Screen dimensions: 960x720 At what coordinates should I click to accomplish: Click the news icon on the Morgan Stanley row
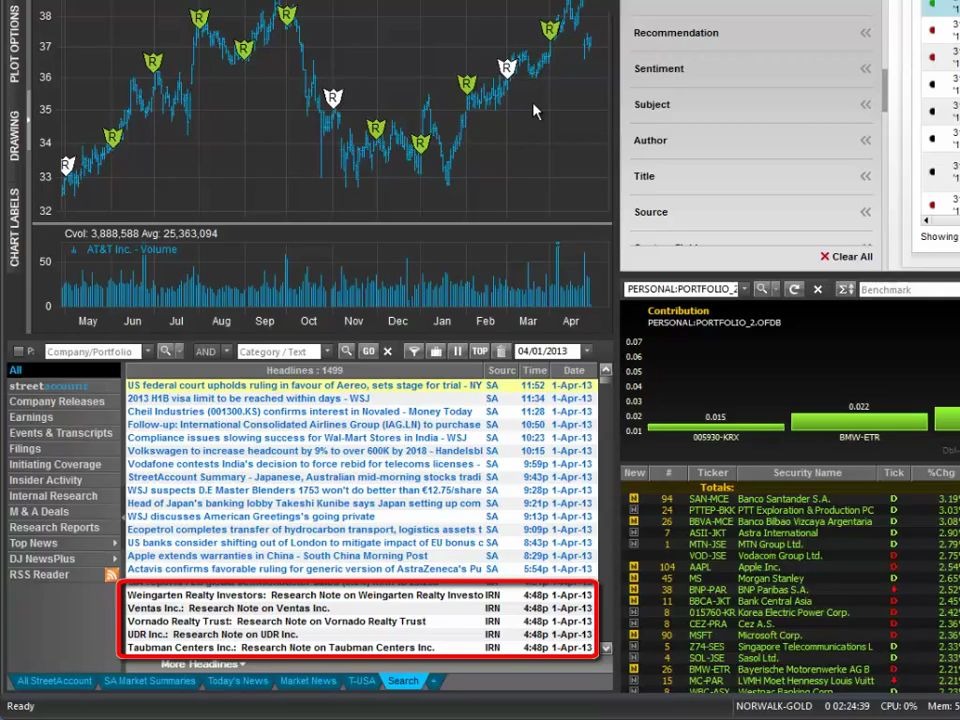pos(634,578)
